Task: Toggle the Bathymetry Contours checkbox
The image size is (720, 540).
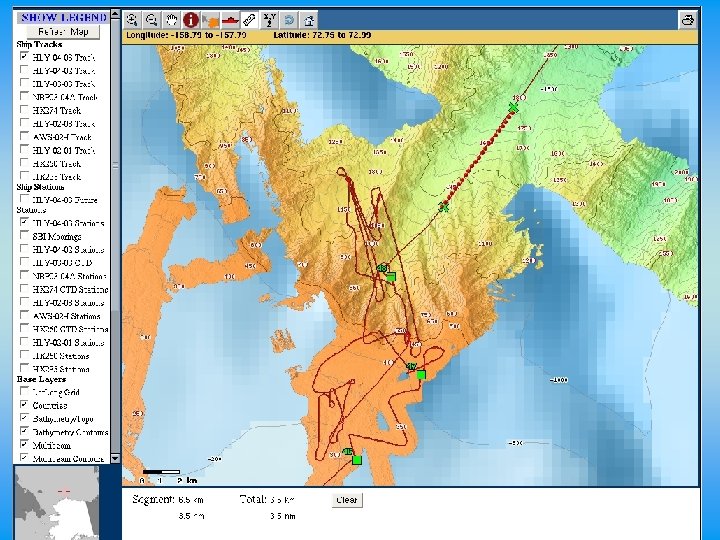Action: 24,432
